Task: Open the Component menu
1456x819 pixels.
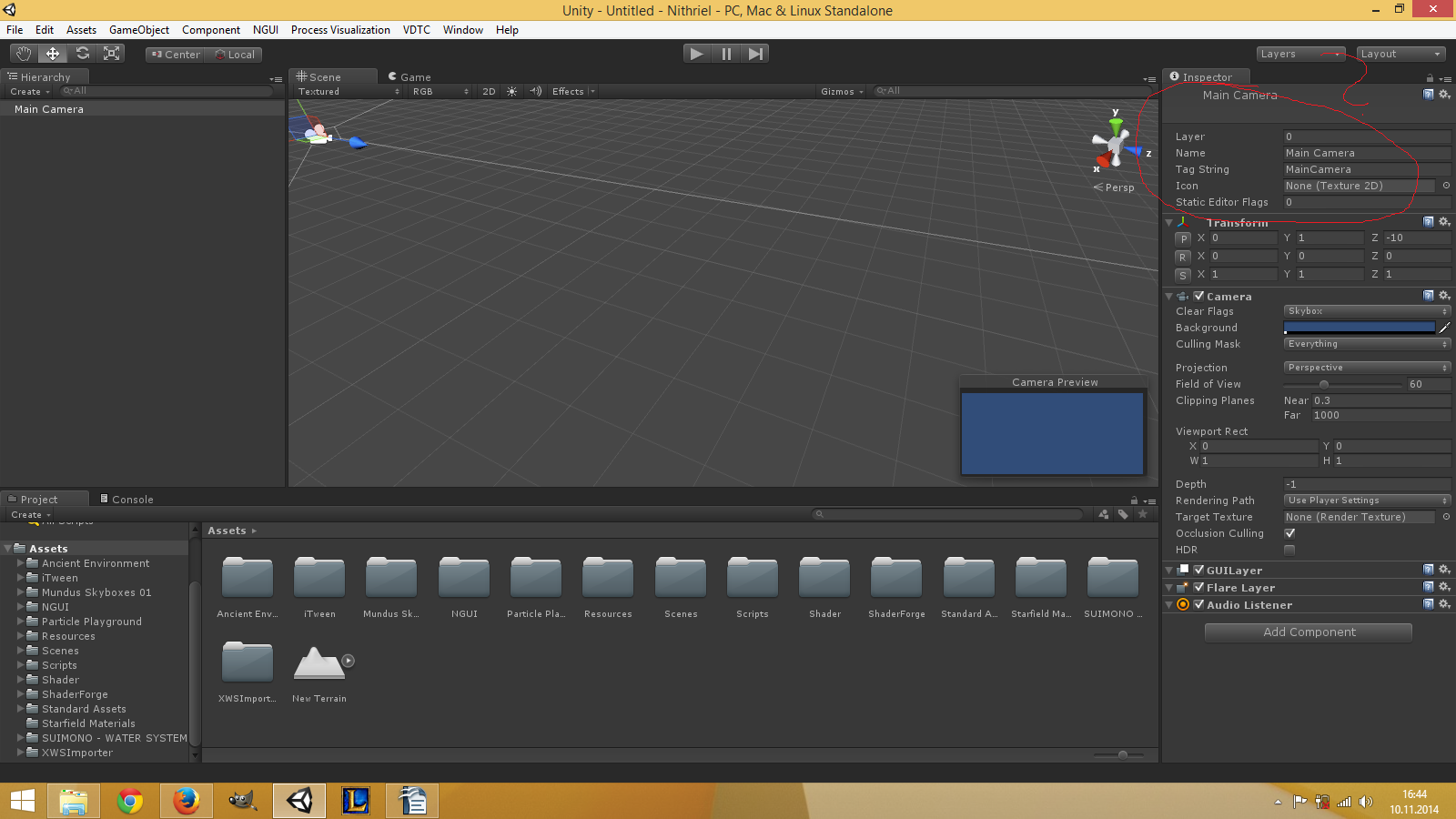Action: pyautogui.click(x=211, y=30)
